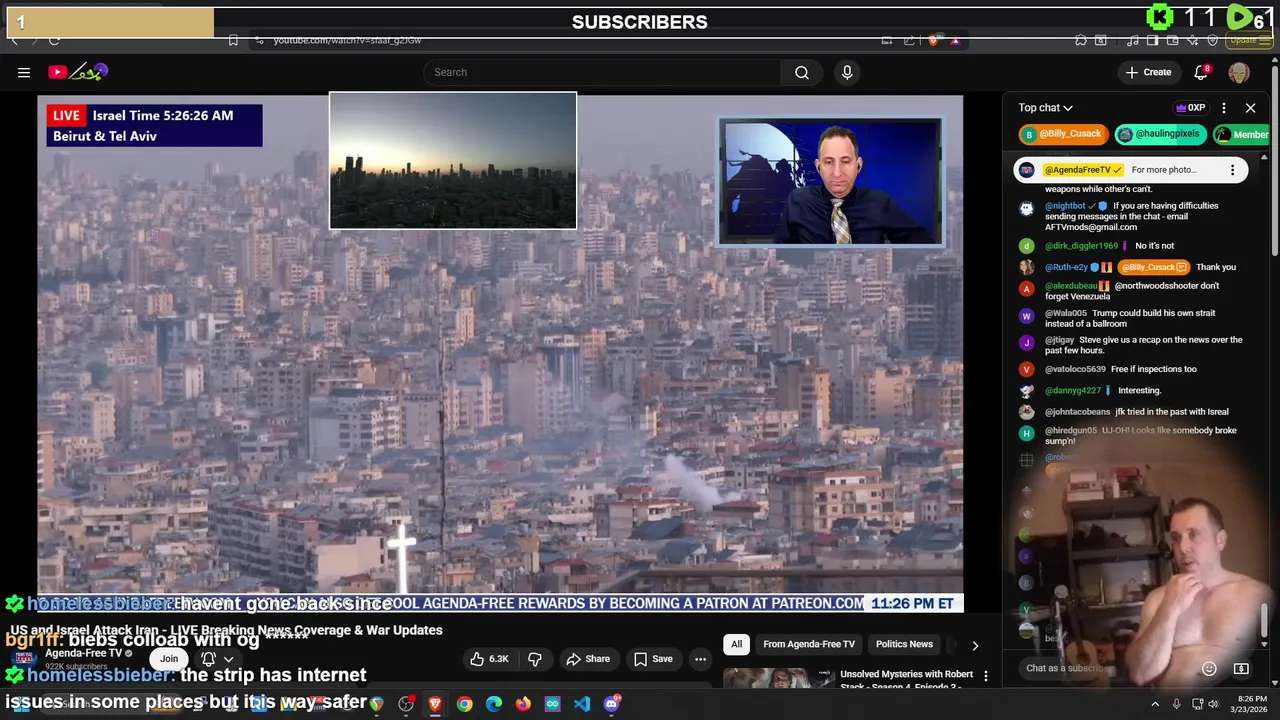Click the Join channel button
Screen dimensions: 1280x720
pos(169,659)
